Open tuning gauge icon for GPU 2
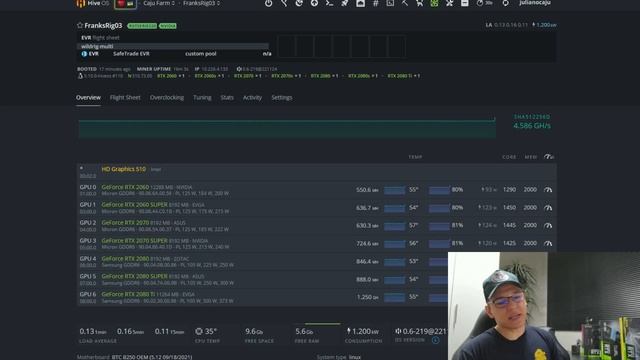640x360 pixels. (548, 225)
